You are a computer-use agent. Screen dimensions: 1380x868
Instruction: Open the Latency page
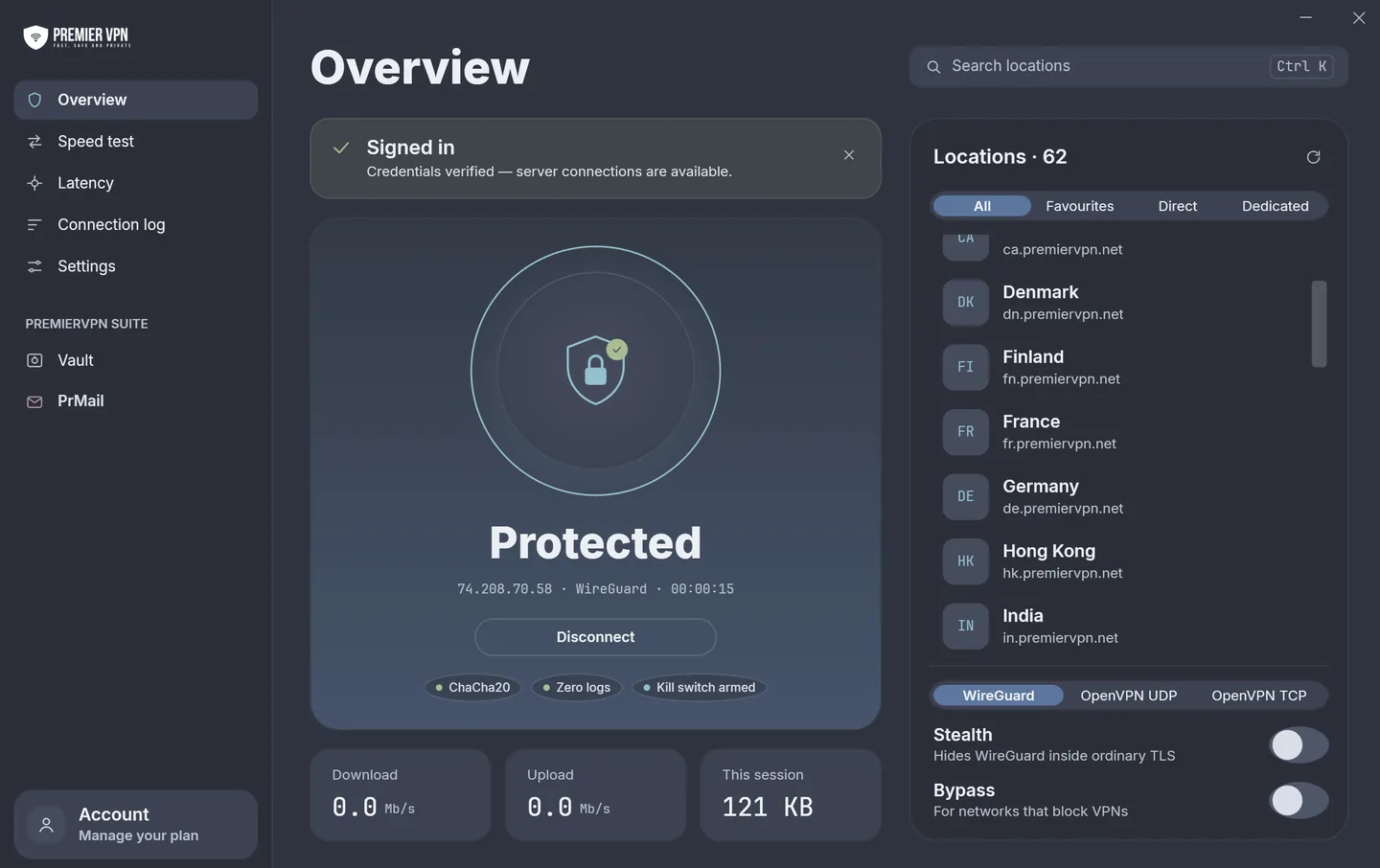[x=136, y=183]
